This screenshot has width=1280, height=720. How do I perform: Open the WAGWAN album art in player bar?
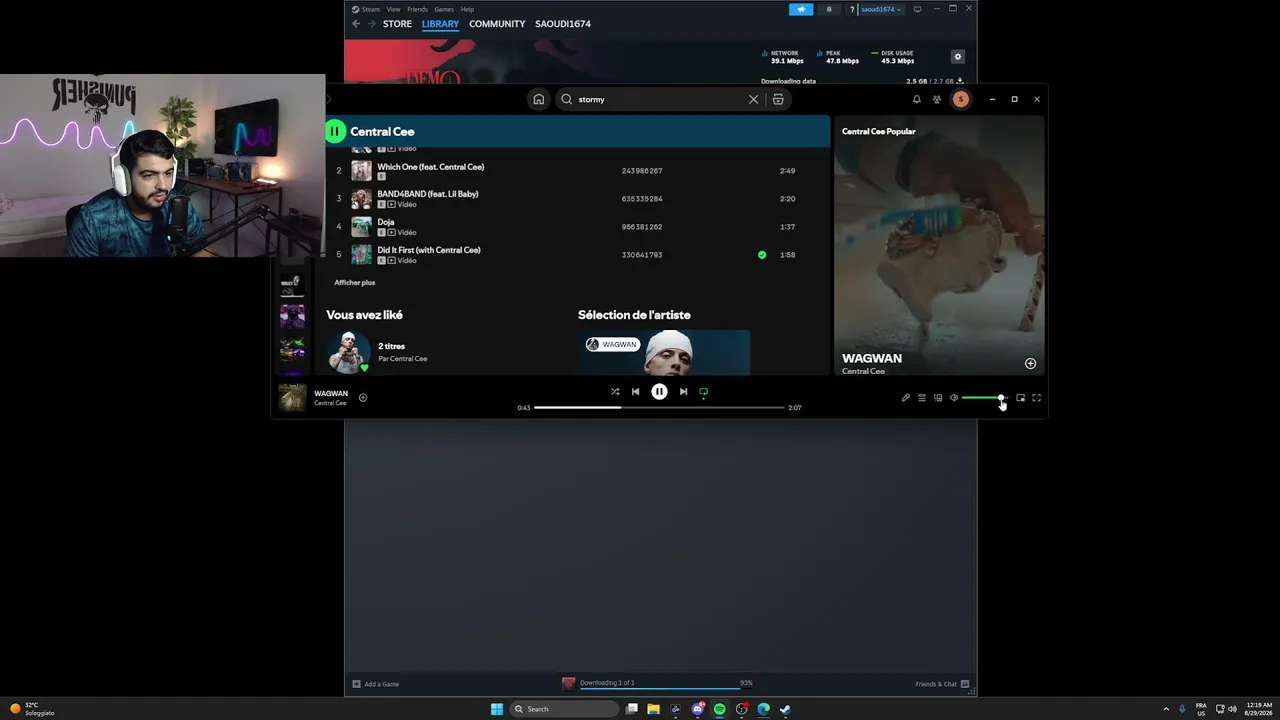(292, 397)
